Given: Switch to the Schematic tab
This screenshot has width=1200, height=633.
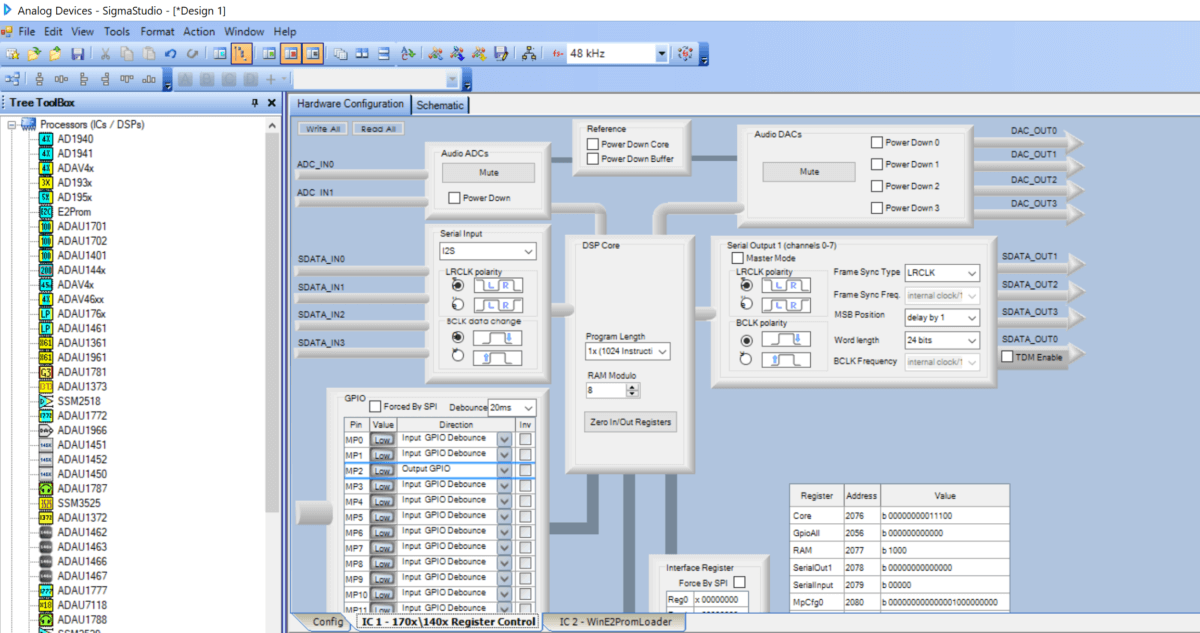Looking at the screenshot, I should [440, 105].
